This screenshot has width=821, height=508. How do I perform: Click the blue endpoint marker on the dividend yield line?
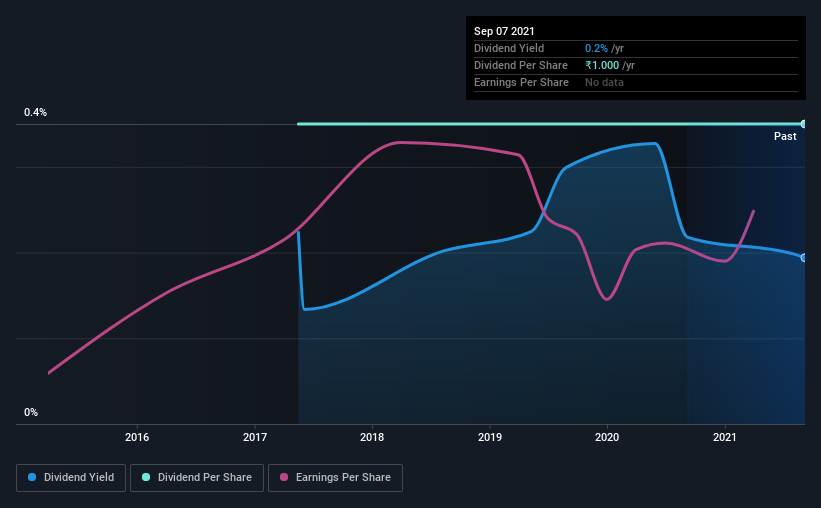tap(803, 258)
